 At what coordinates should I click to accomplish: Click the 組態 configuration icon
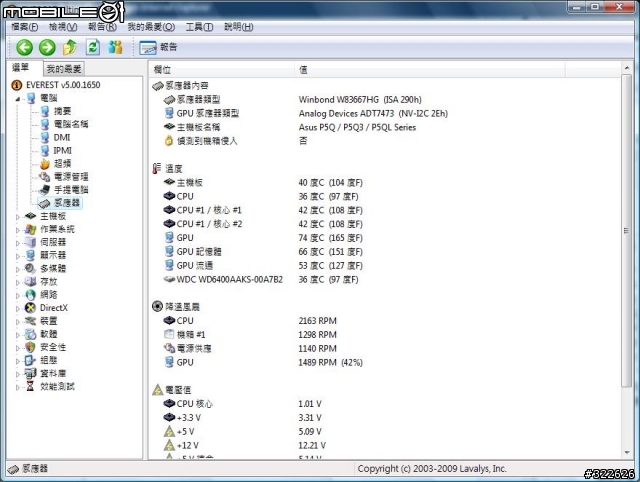[30, 360]
